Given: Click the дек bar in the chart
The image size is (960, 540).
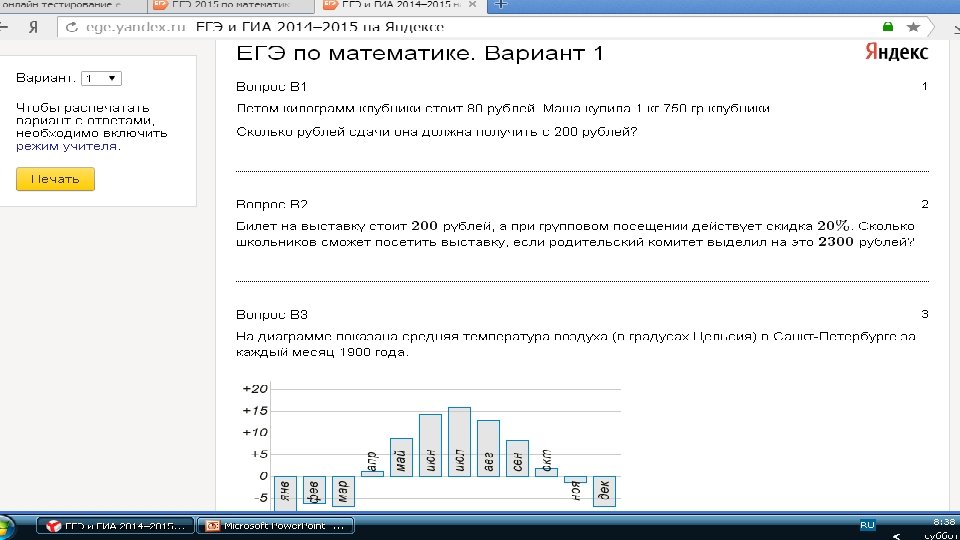Looking at the screenshot, I should coord(604,491).
